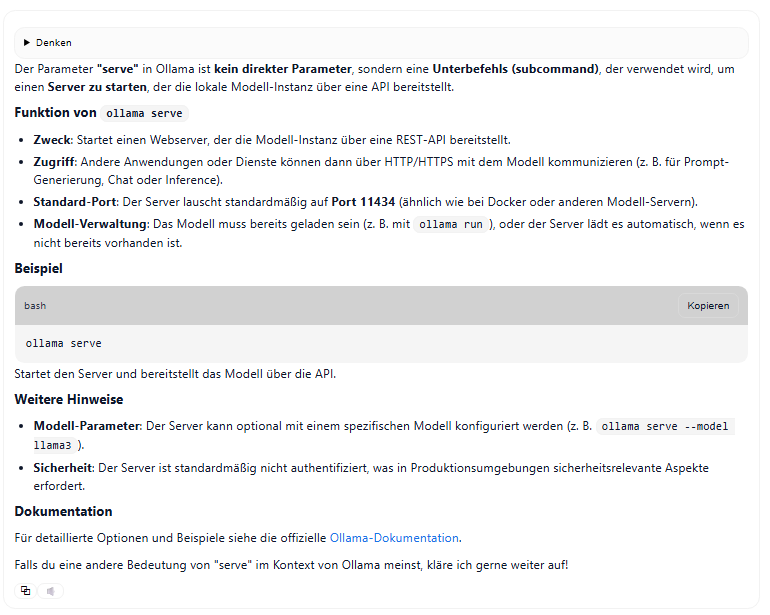The image size is (770, 615).
Task: Click the bold 'Port 11434' text
Action: pyautogui.click(x=363, y=201)
